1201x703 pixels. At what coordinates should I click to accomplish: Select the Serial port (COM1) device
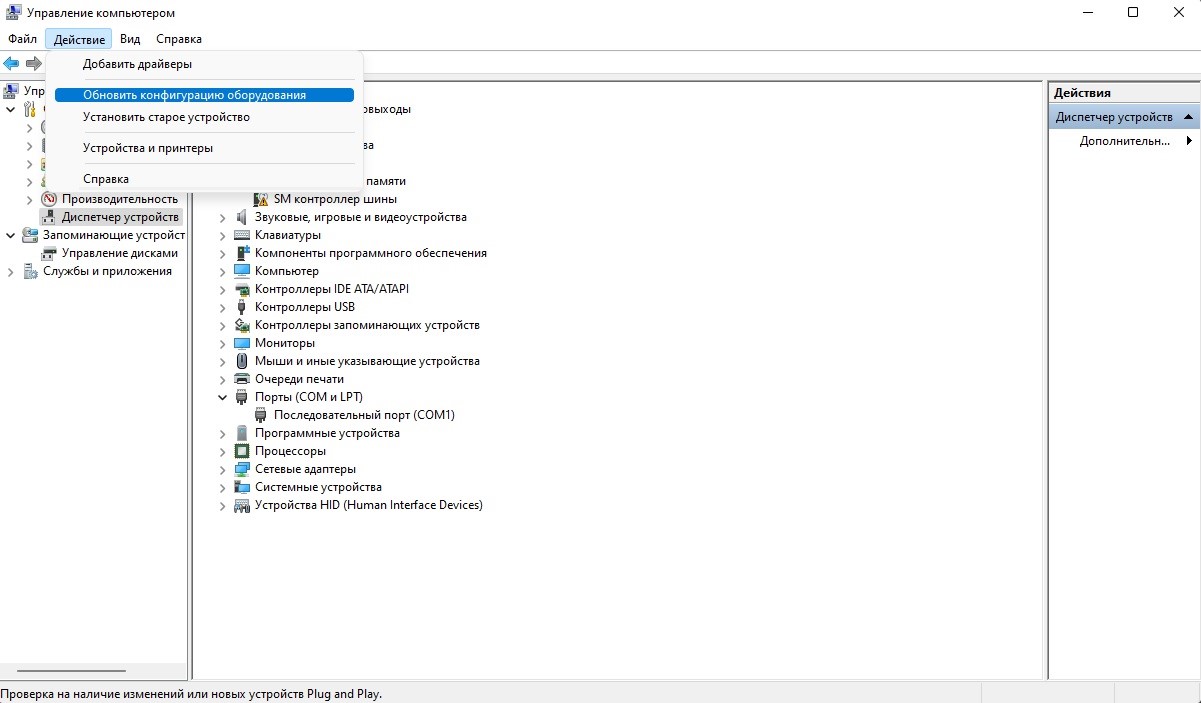tap(364, 415)
